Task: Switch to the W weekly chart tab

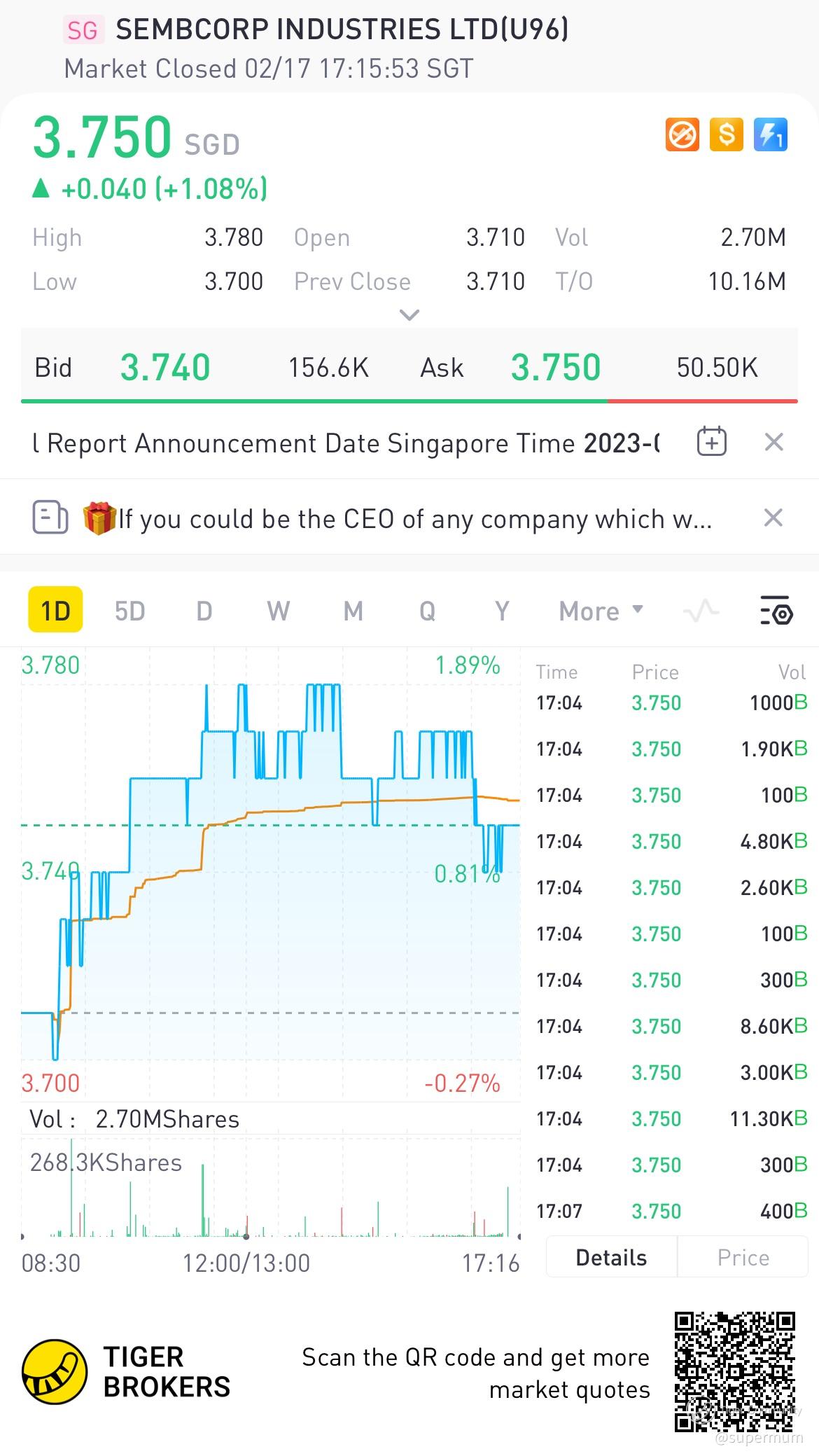Action: click(x=278, y=611)
